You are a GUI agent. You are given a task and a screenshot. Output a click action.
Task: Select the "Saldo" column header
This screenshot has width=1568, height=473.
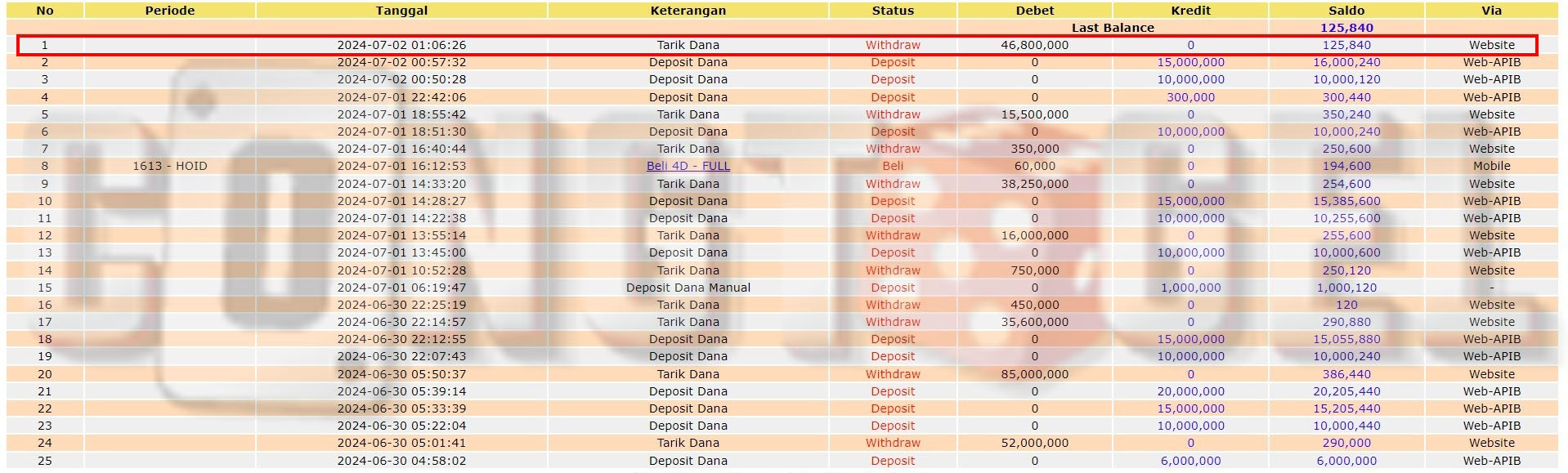[1346, 11]
